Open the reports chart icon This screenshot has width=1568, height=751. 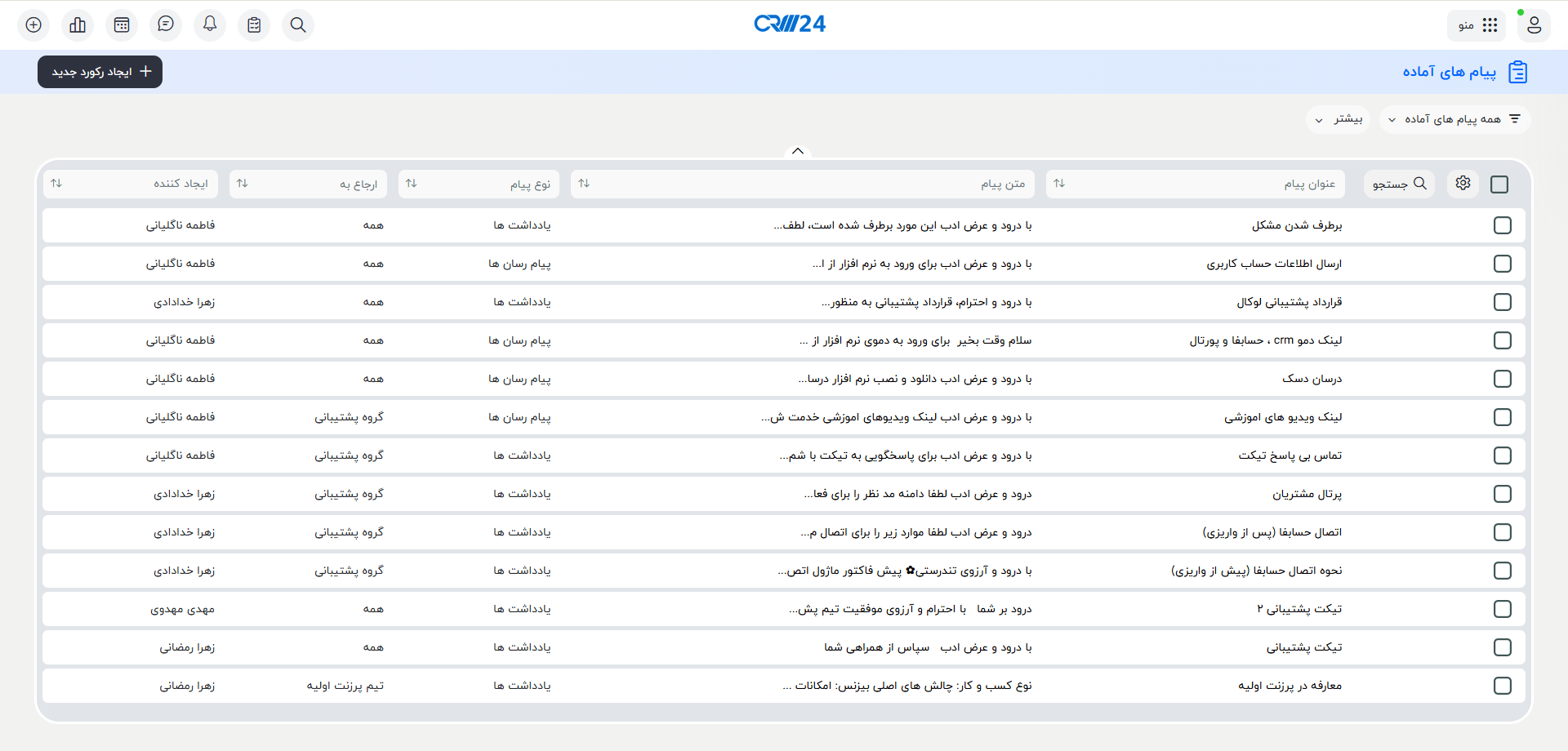pos(78,24)
